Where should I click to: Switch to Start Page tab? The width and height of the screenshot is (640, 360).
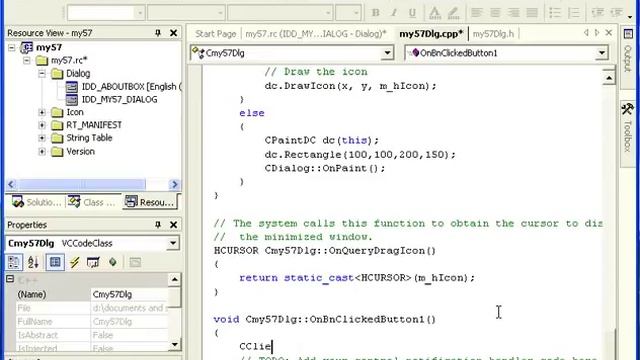[216, 34]
